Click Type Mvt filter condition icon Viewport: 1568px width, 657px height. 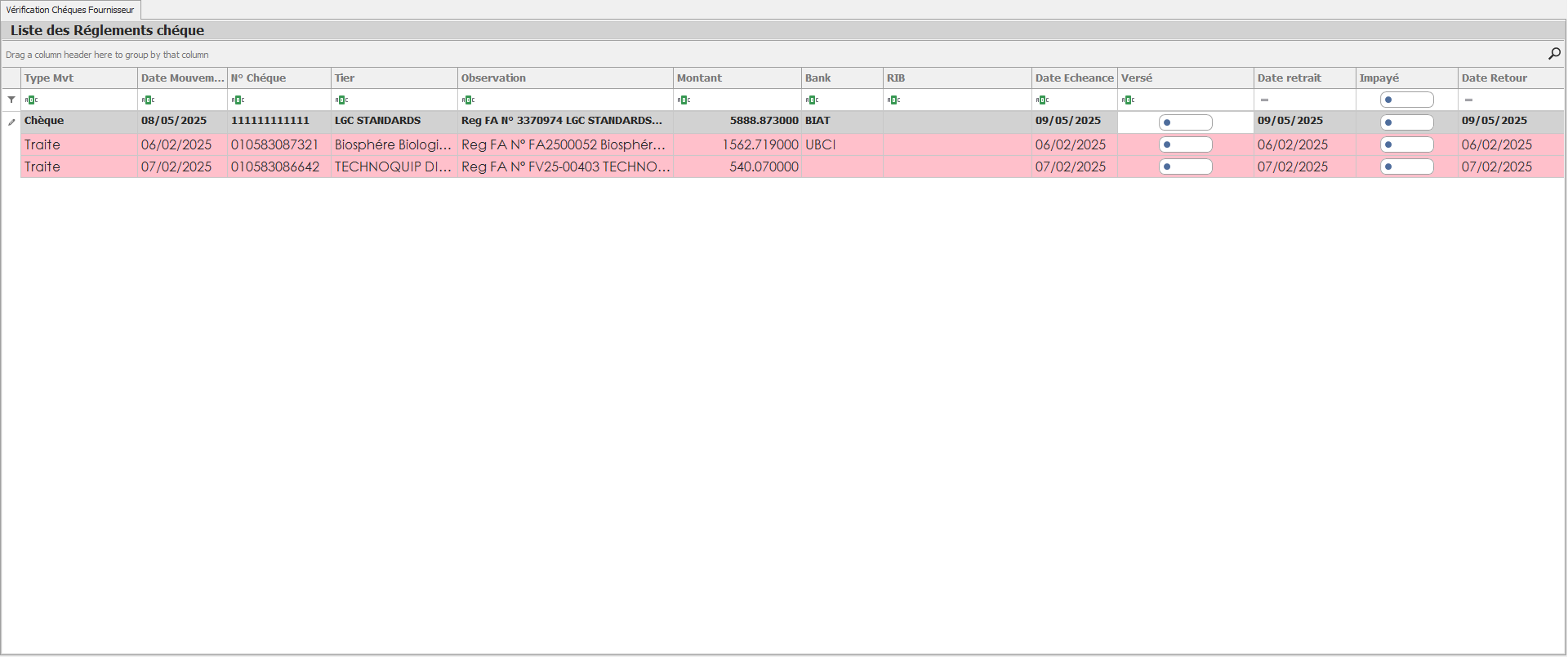click(x=32, y=100)
